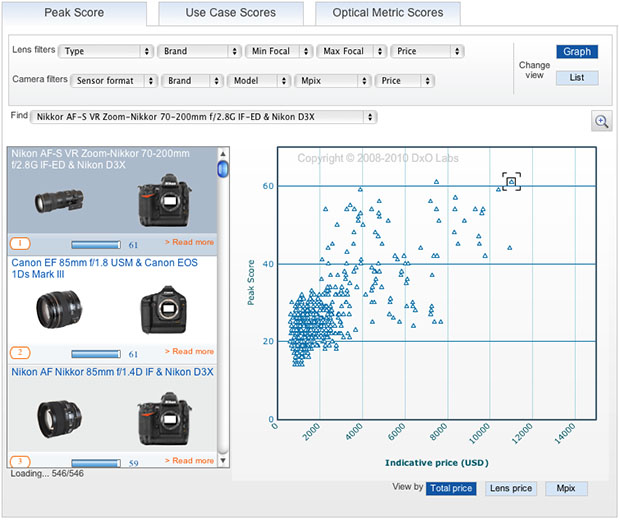Switch to Graph view
The image size is (620, 520).
(x=577, y=52)
